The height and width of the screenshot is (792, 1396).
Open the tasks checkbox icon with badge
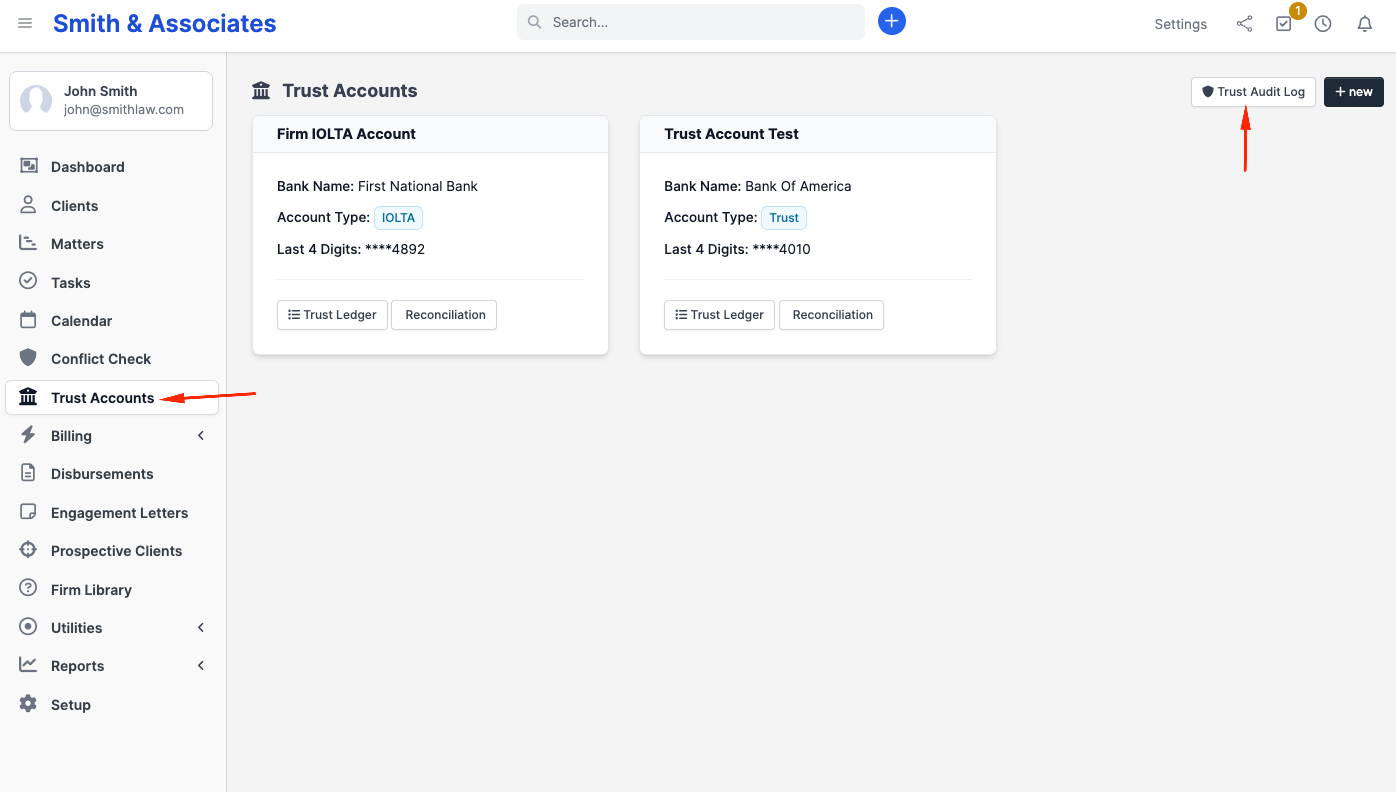click(1284, 23)
